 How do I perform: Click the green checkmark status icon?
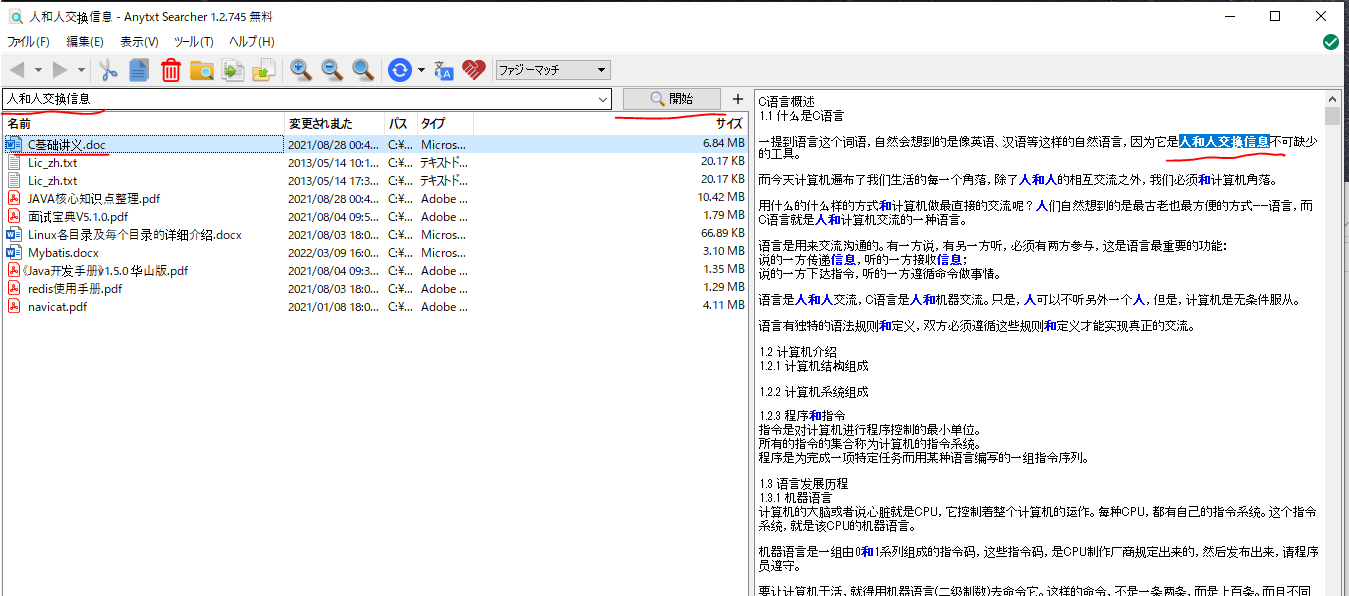pyautogui.click(x=1330, y=42)
